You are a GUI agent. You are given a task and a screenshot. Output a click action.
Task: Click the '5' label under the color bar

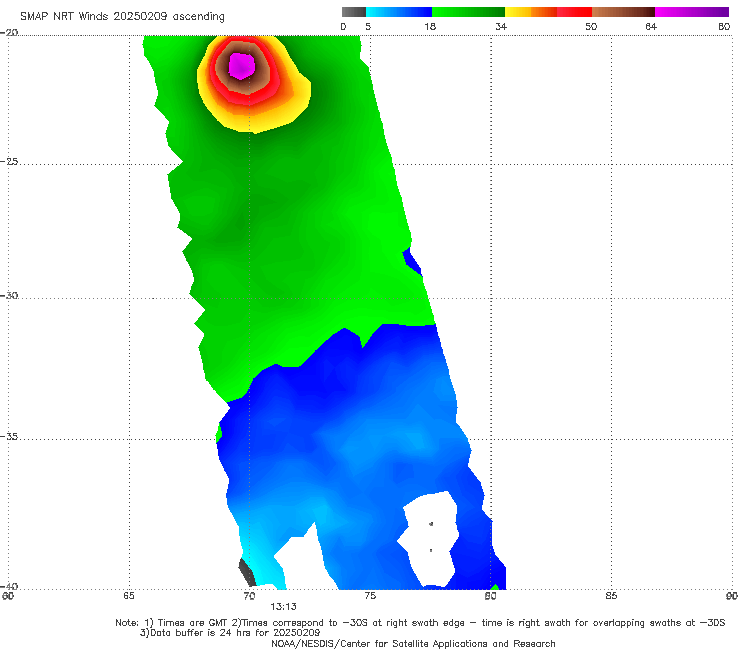pos(368,26)
